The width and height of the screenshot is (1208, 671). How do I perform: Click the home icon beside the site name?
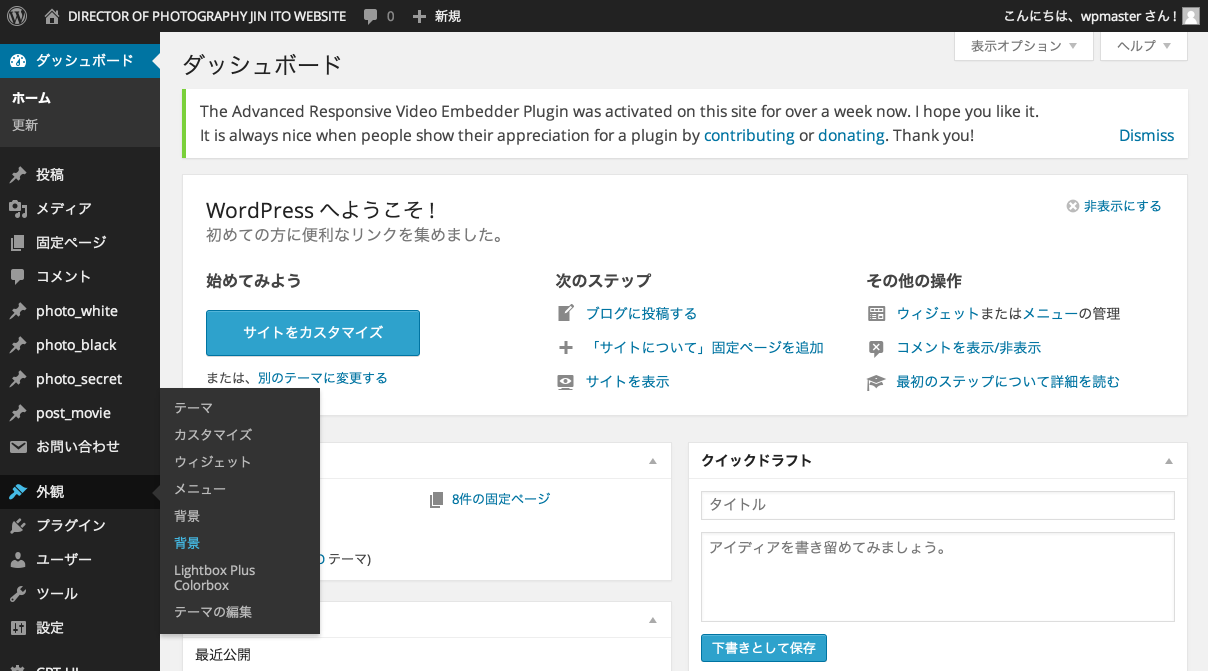pyautogui.click(x=52, y=16)
